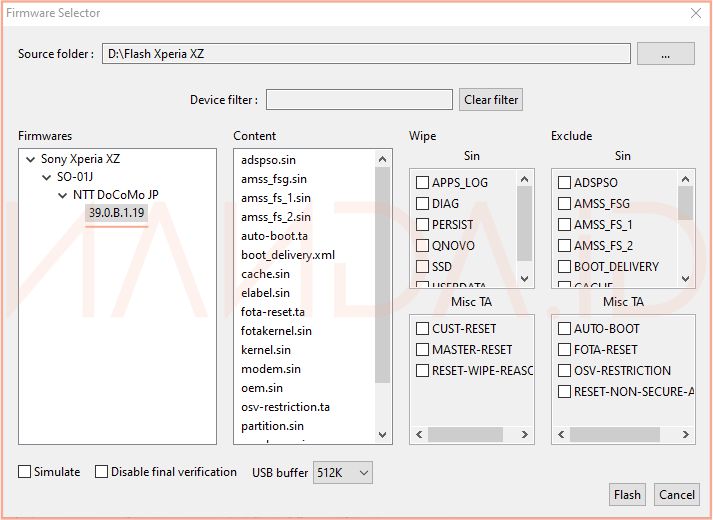Screen dimensions: 713x520
Task: Check APPS_LOG in the Wipe list
Action: (423, 183)
